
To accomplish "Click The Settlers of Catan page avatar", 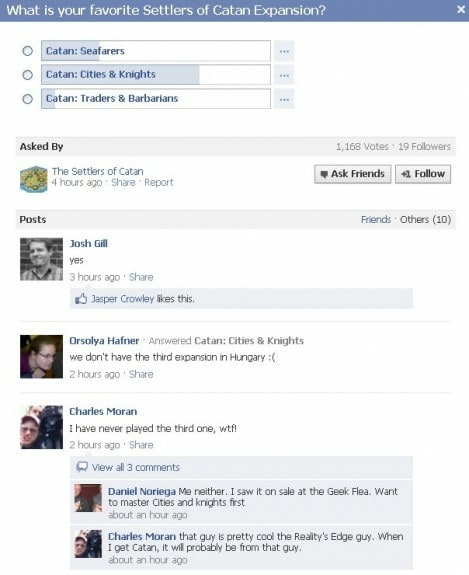I will tap(34, 179).
